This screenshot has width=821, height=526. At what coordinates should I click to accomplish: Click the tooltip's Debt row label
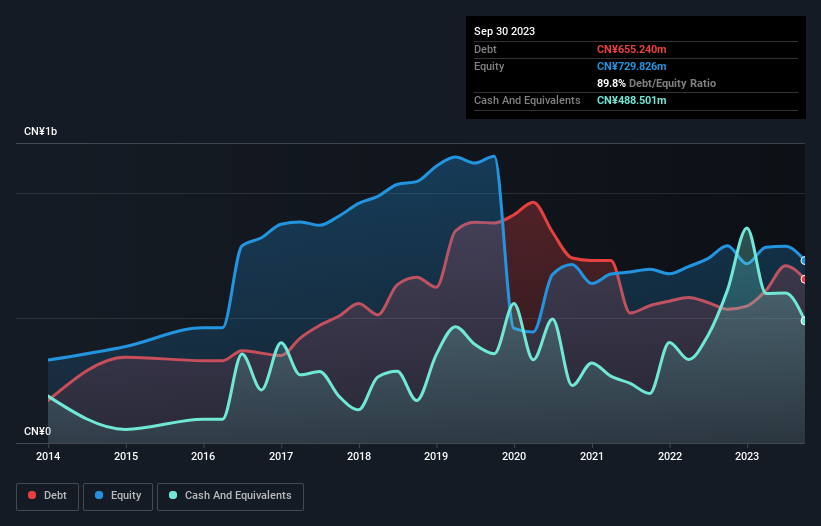coord(485,49)
